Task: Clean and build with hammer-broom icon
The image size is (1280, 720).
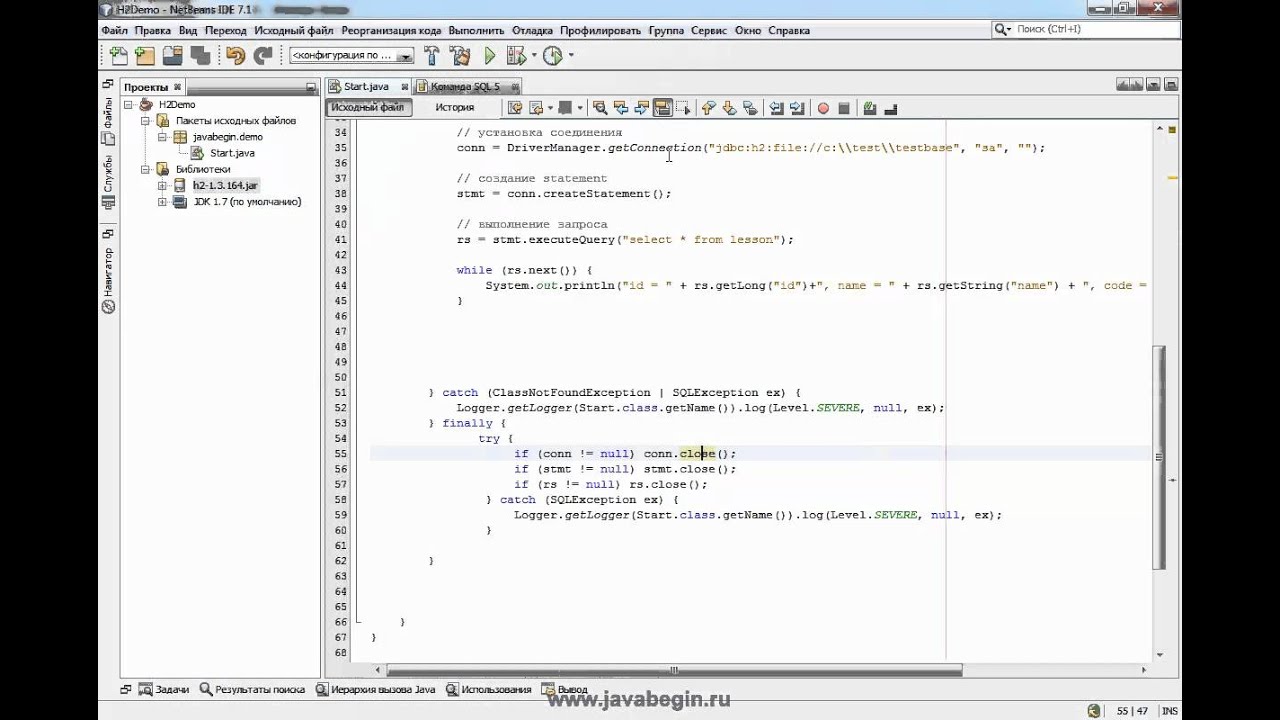Action: (x=459, y=56)
